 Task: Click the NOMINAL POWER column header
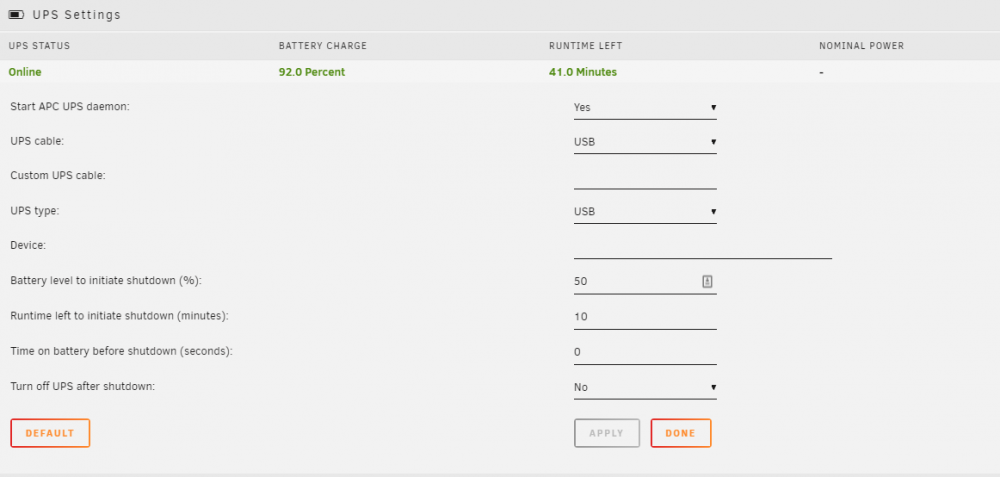[x=862, y=46]
